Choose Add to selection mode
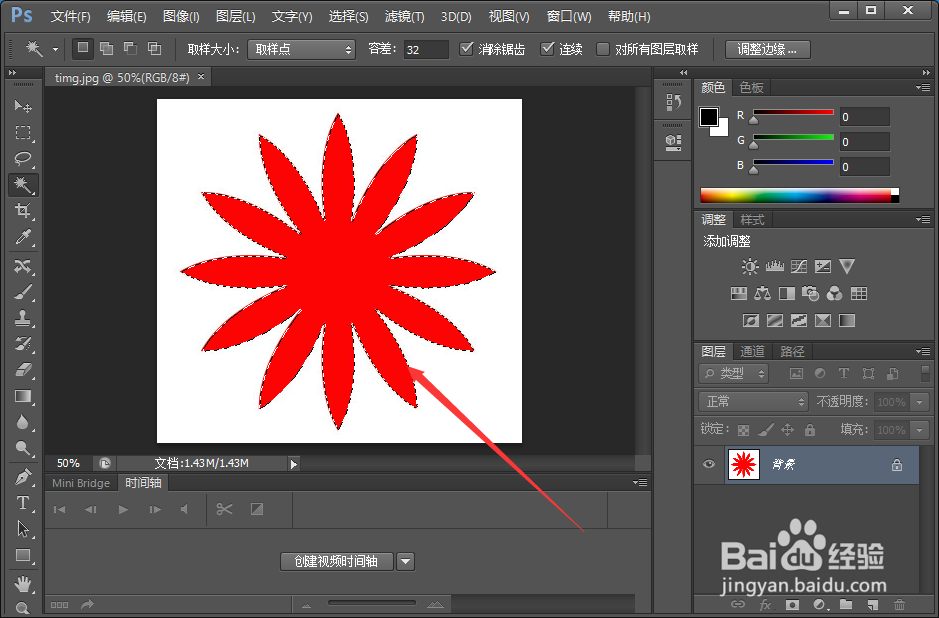 click(107, 49)
